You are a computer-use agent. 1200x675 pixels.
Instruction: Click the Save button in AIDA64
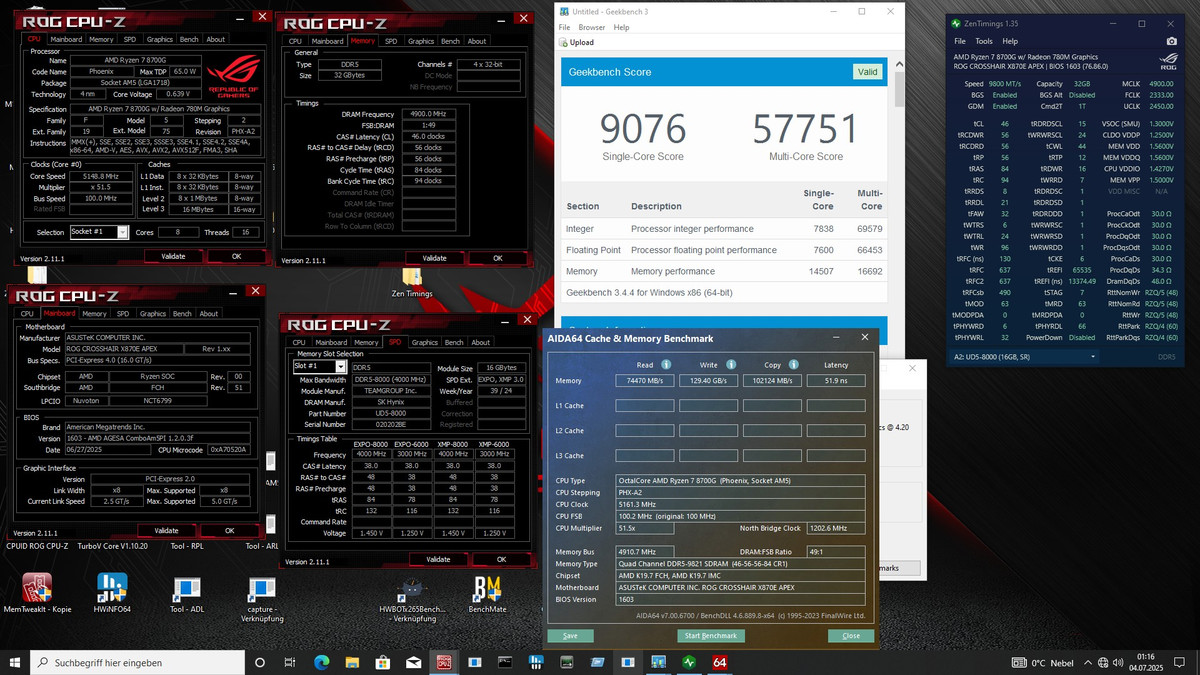coord(570,636)
